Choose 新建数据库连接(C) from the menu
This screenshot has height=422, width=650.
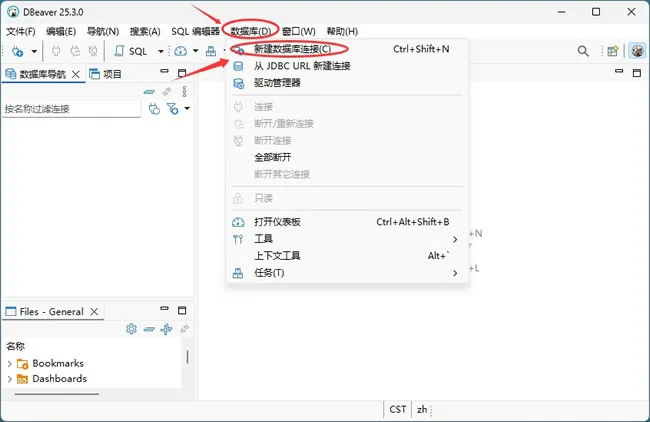point(347,49)
